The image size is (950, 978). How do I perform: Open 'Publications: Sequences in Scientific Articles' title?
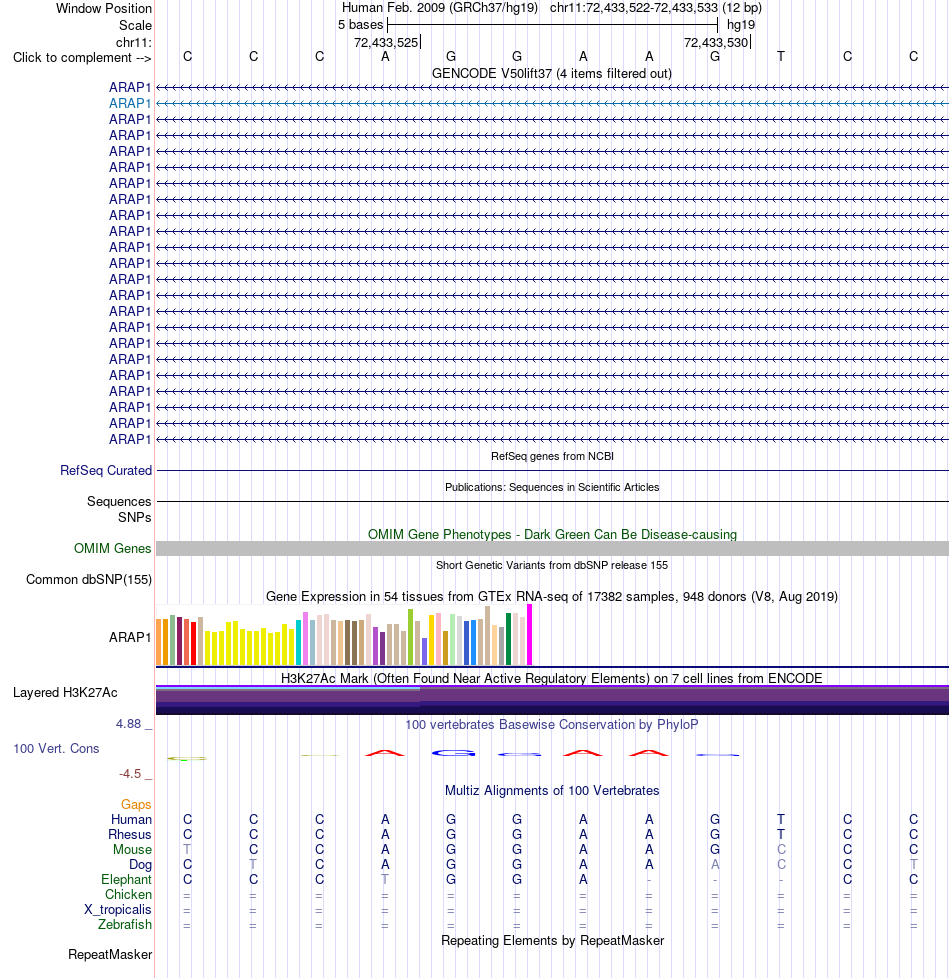[551, 487]
